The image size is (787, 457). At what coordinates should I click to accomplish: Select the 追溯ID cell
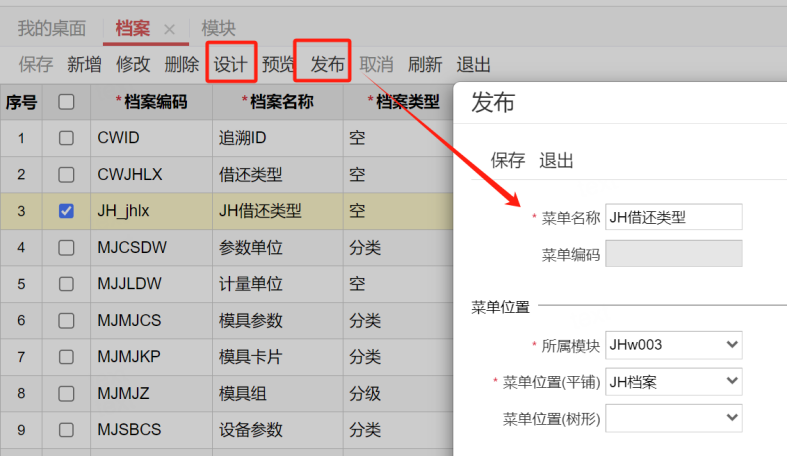pos(278,138)
